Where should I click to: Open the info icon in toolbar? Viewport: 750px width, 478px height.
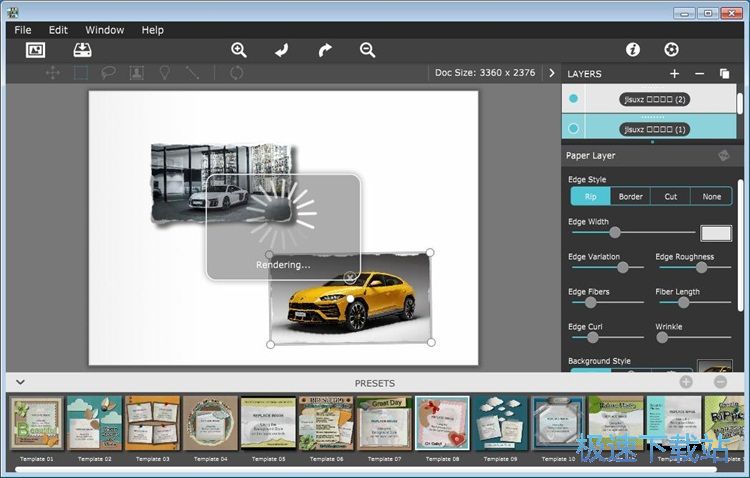(x=633, y=50)
